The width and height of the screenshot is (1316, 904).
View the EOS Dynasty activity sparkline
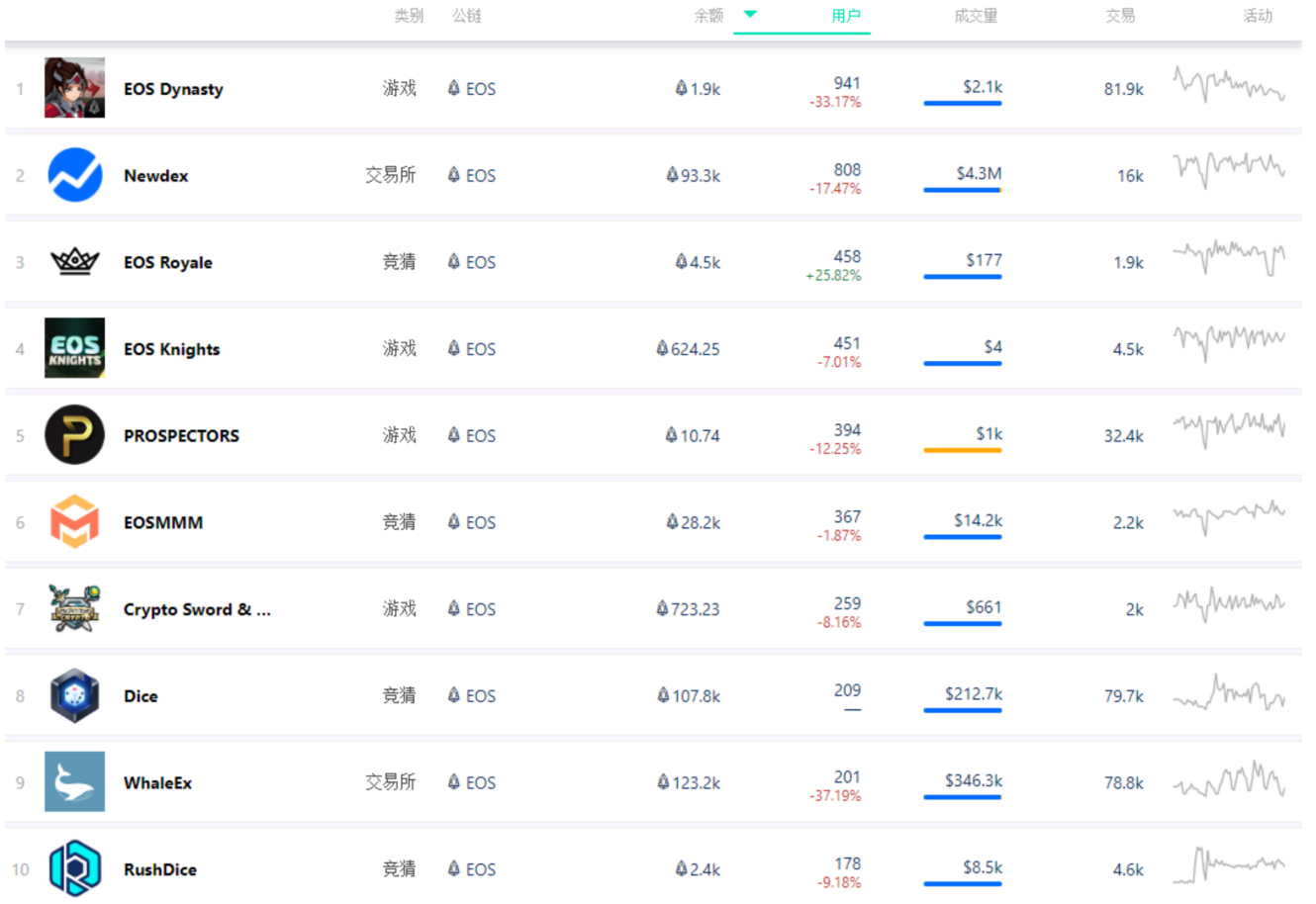tap(1229, 85)
